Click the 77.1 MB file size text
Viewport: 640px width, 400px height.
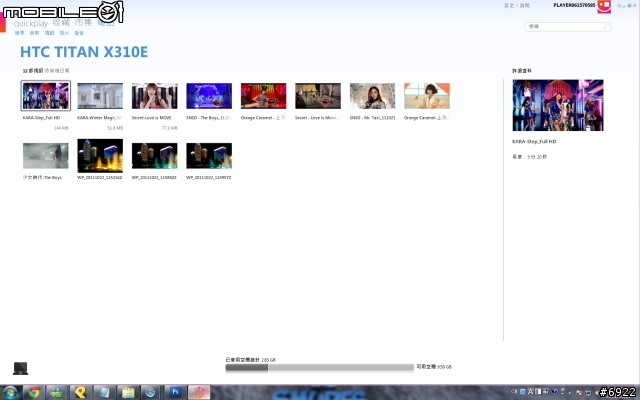pyautogui.click(x=169, y=128)
